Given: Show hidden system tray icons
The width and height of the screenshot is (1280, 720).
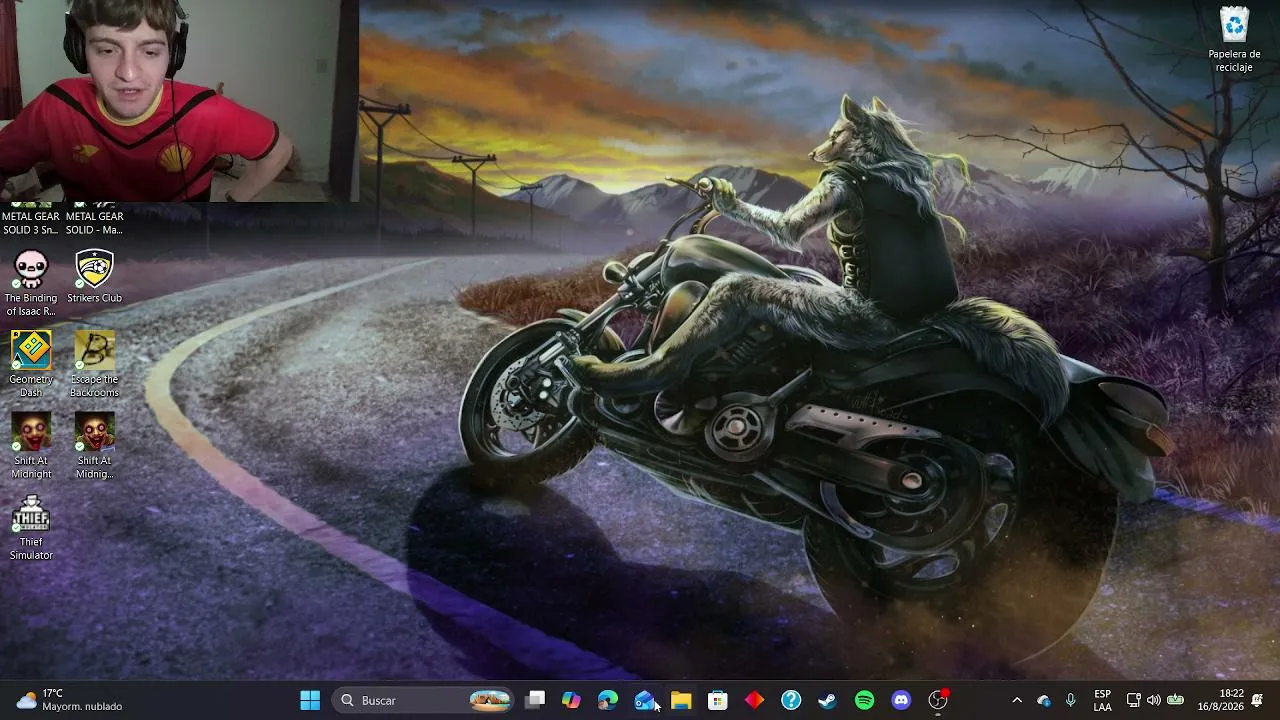Looking at the screenshot, I should coord(1017,700).
